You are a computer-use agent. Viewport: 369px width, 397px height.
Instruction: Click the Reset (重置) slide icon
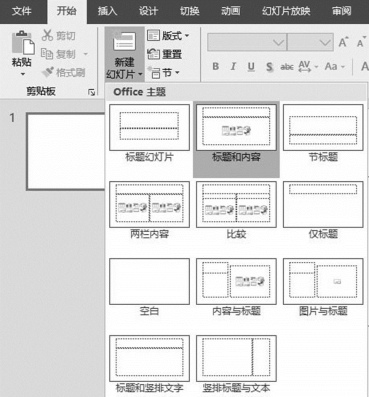coord(153,54)
